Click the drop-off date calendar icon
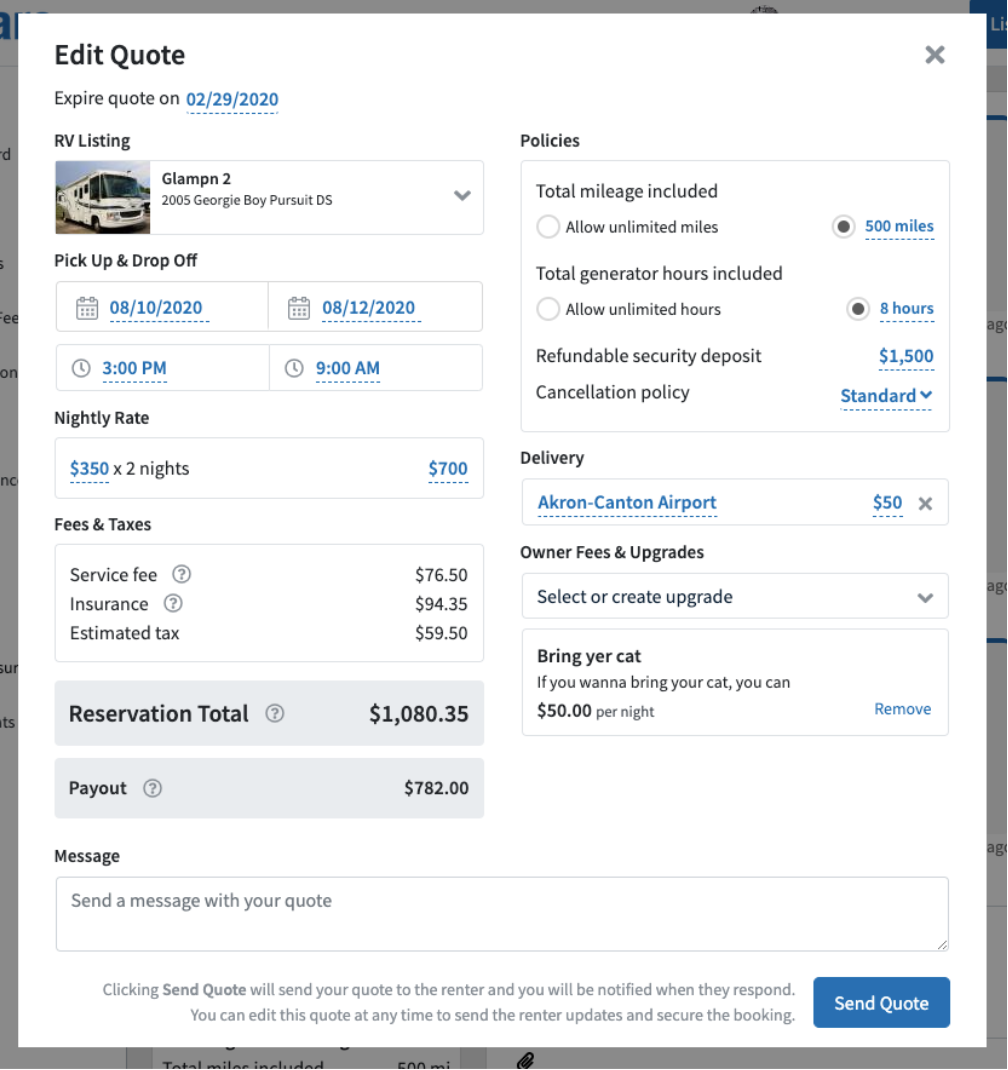This screenshot has width=1008, height=1070. coord(299,308)
